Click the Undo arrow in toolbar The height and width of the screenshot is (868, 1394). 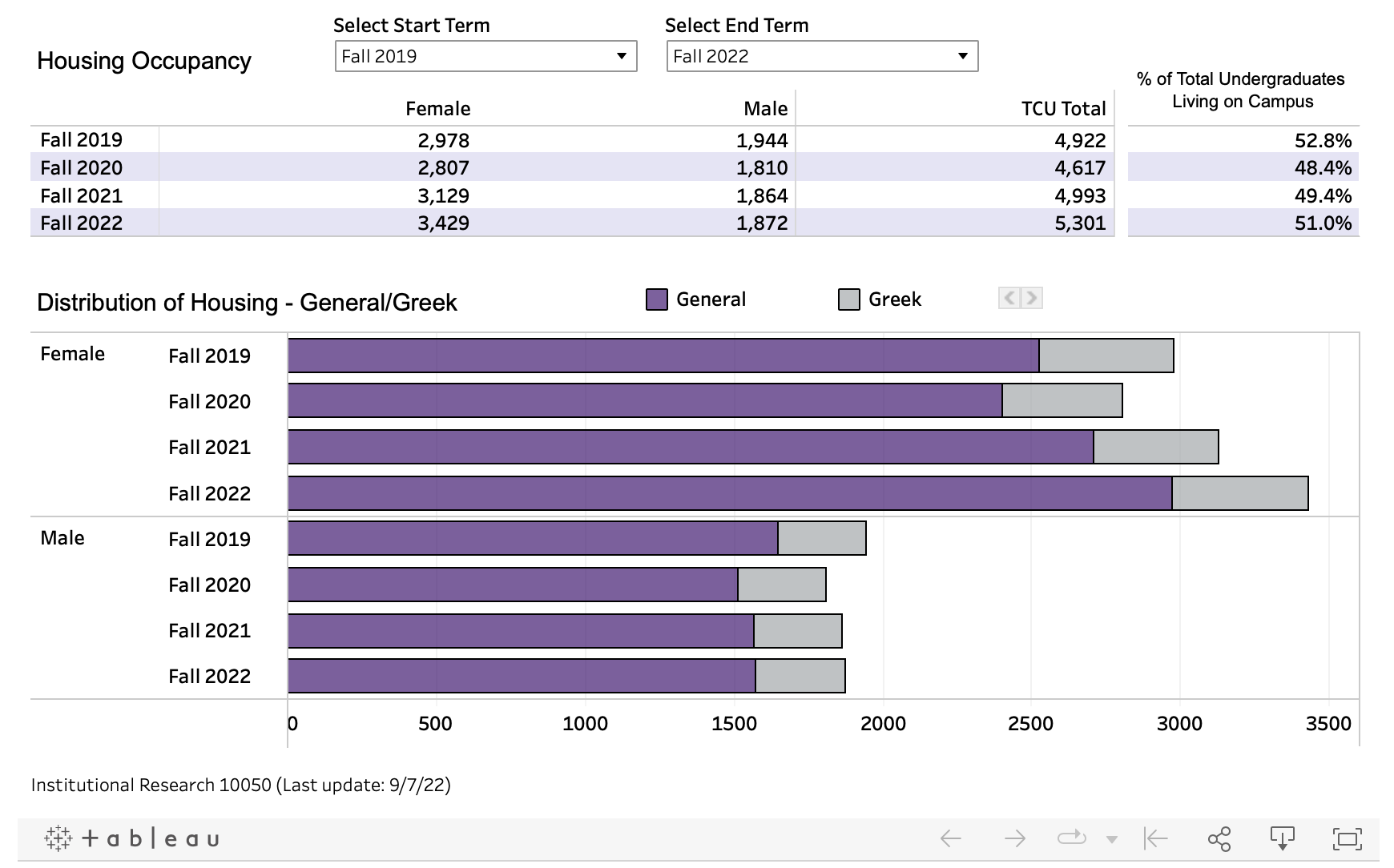tap(950, 838)
